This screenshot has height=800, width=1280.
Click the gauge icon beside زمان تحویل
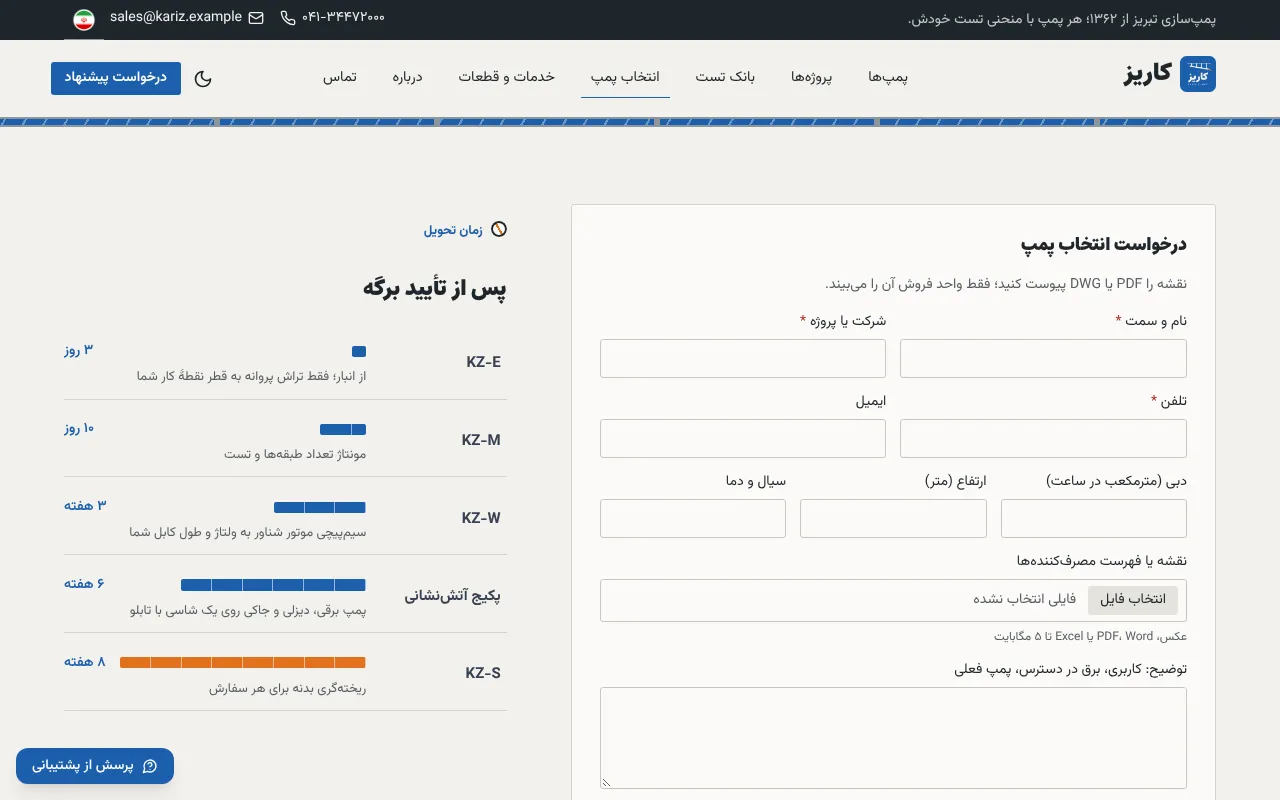(499, 229)
